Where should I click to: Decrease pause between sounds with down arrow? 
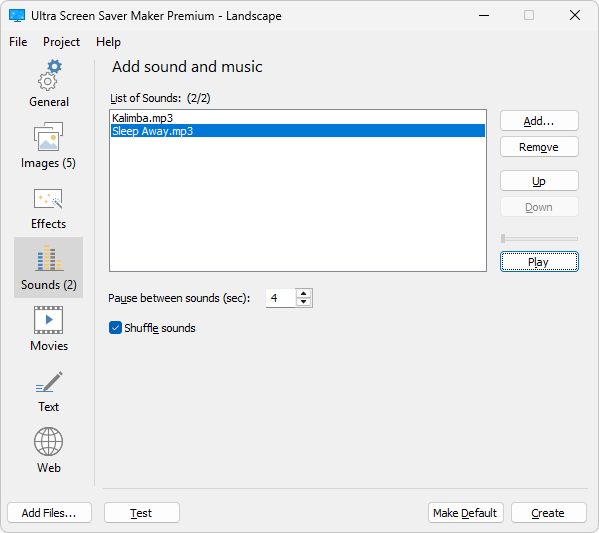(x=304, y=302)
